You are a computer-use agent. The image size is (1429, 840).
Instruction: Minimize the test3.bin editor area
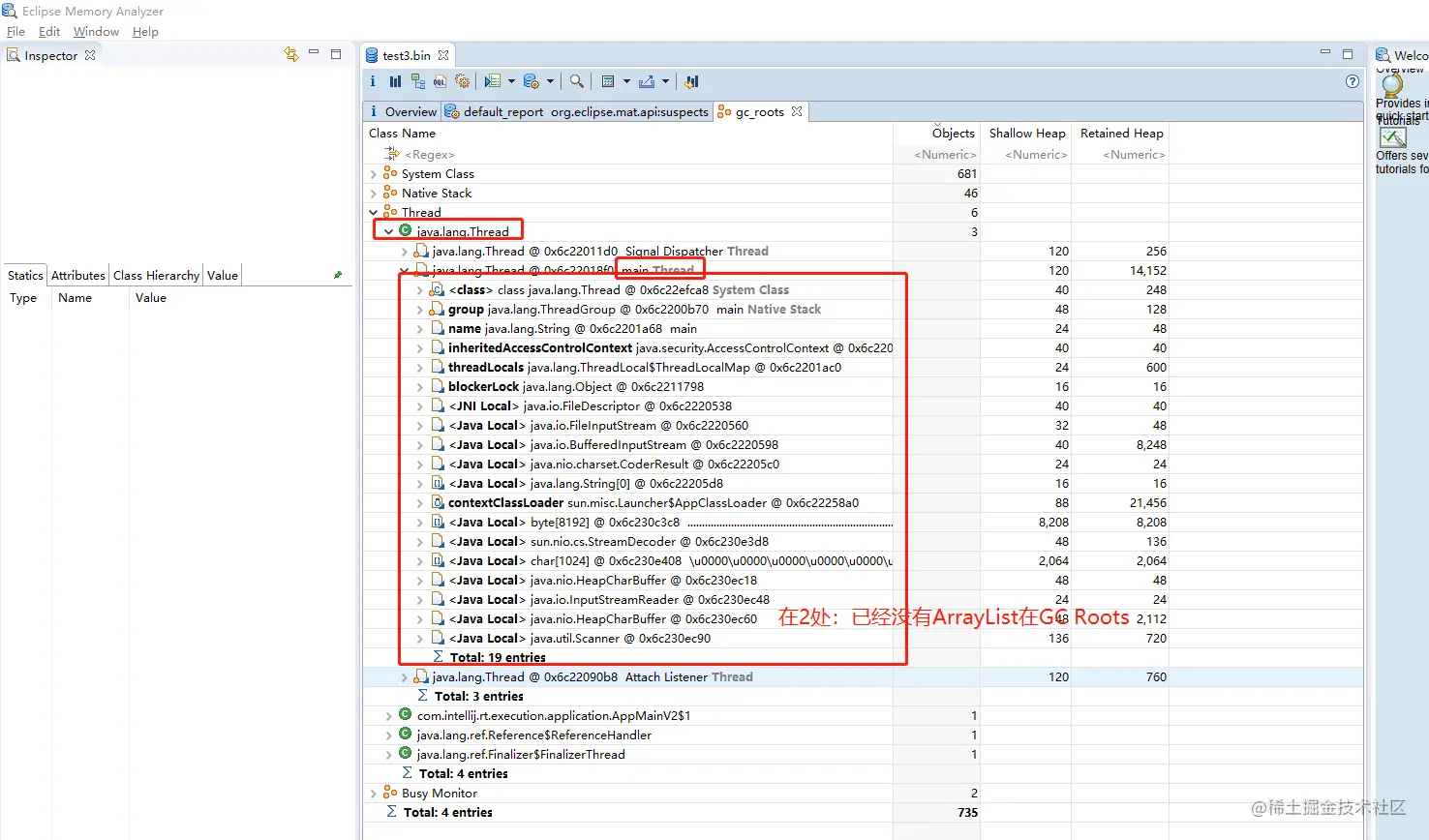coord(1325,52)
